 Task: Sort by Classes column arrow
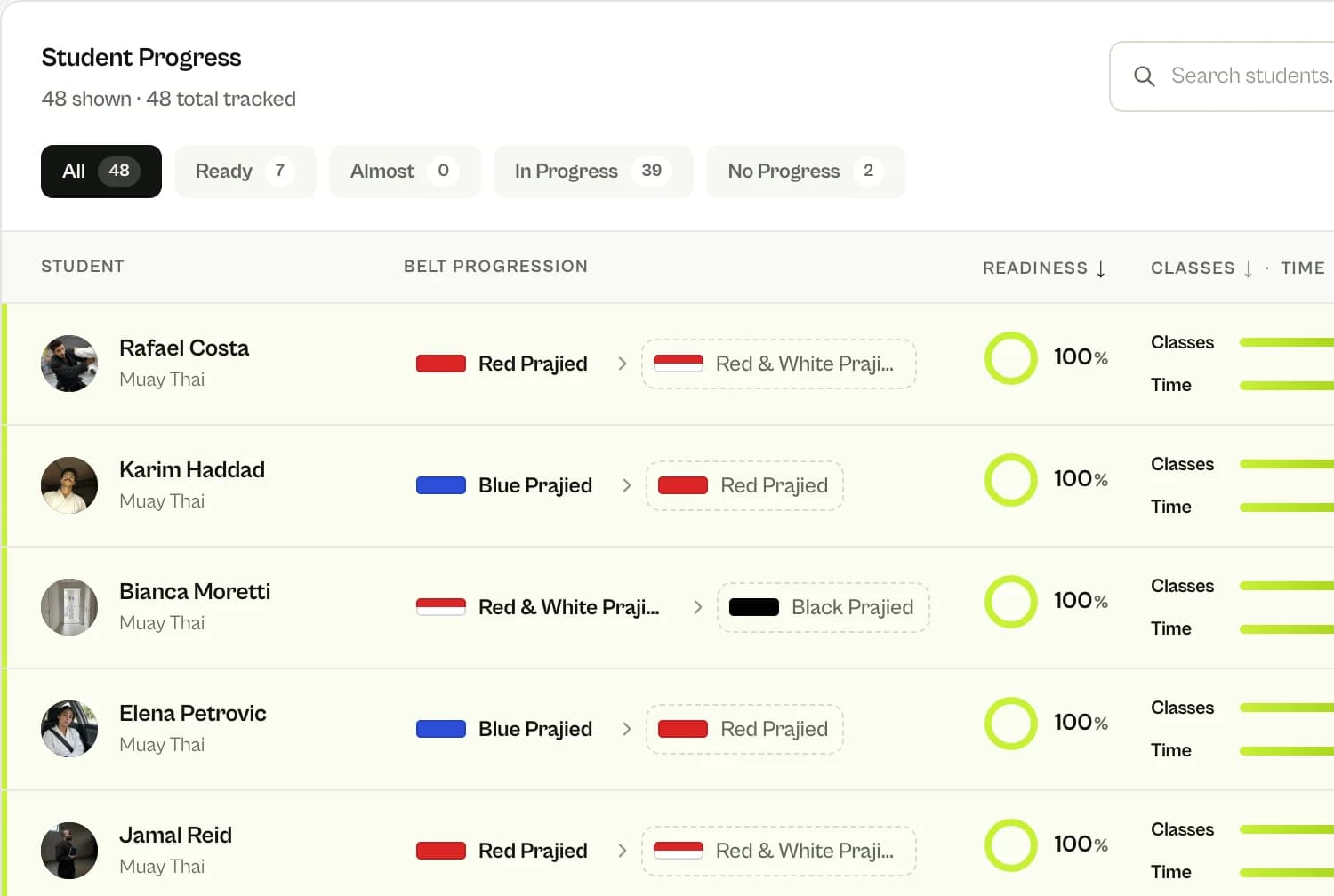click(1248, 268)
